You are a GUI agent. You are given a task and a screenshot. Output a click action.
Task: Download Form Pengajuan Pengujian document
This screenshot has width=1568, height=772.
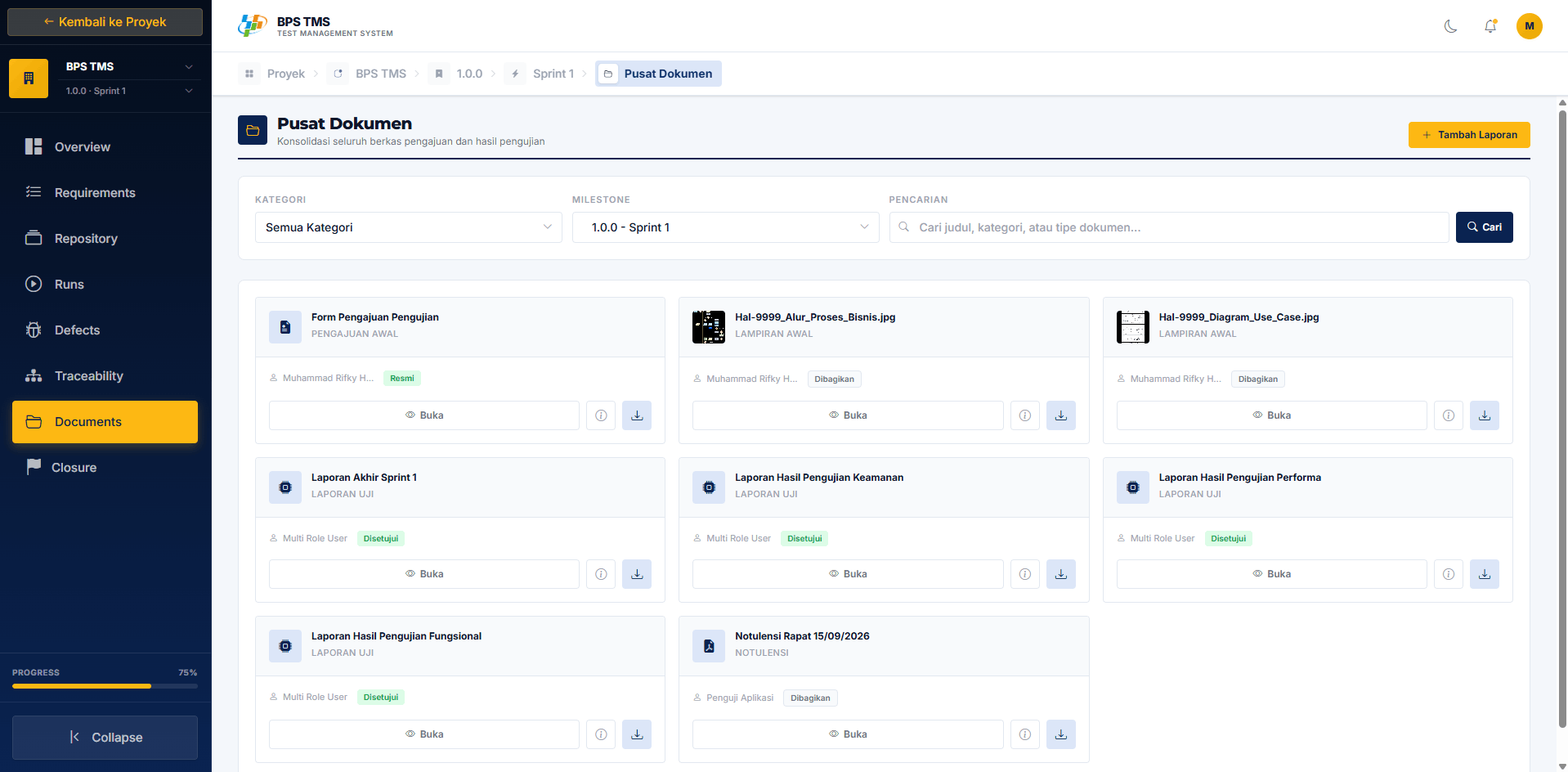tap(637, 415)
